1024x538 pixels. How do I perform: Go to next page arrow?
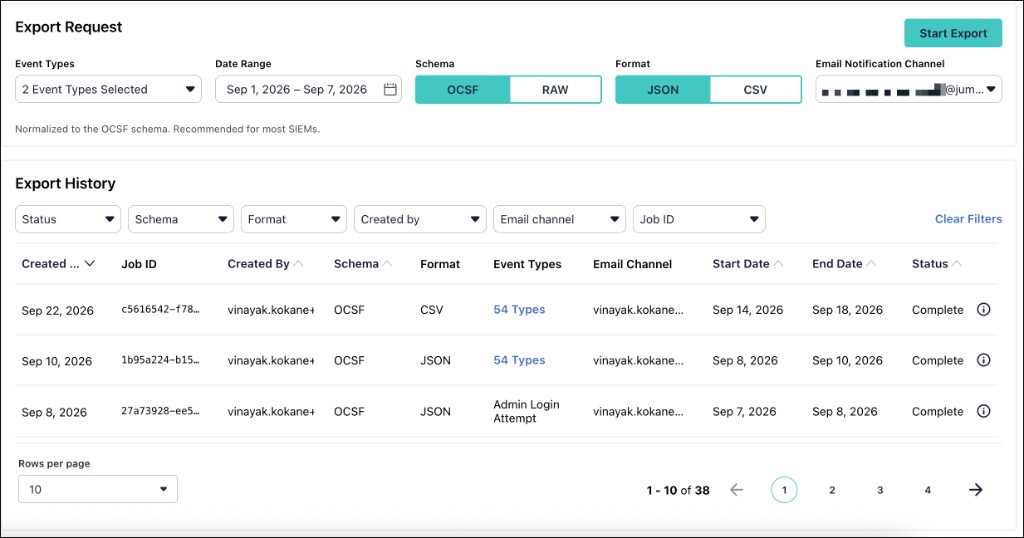(x=976, y=490)
